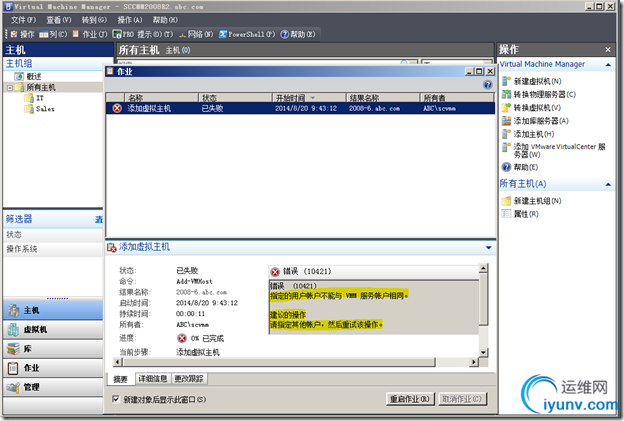
Task: Collapse the Virtual Machine Manager actions section
Action: point(608,65)
